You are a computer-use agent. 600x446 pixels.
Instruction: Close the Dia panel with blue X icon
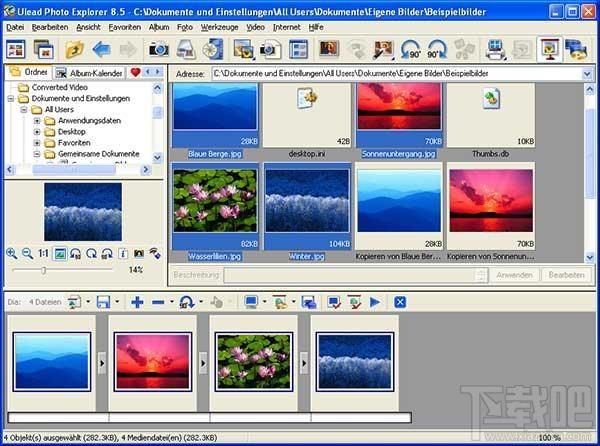coord(400,302)
